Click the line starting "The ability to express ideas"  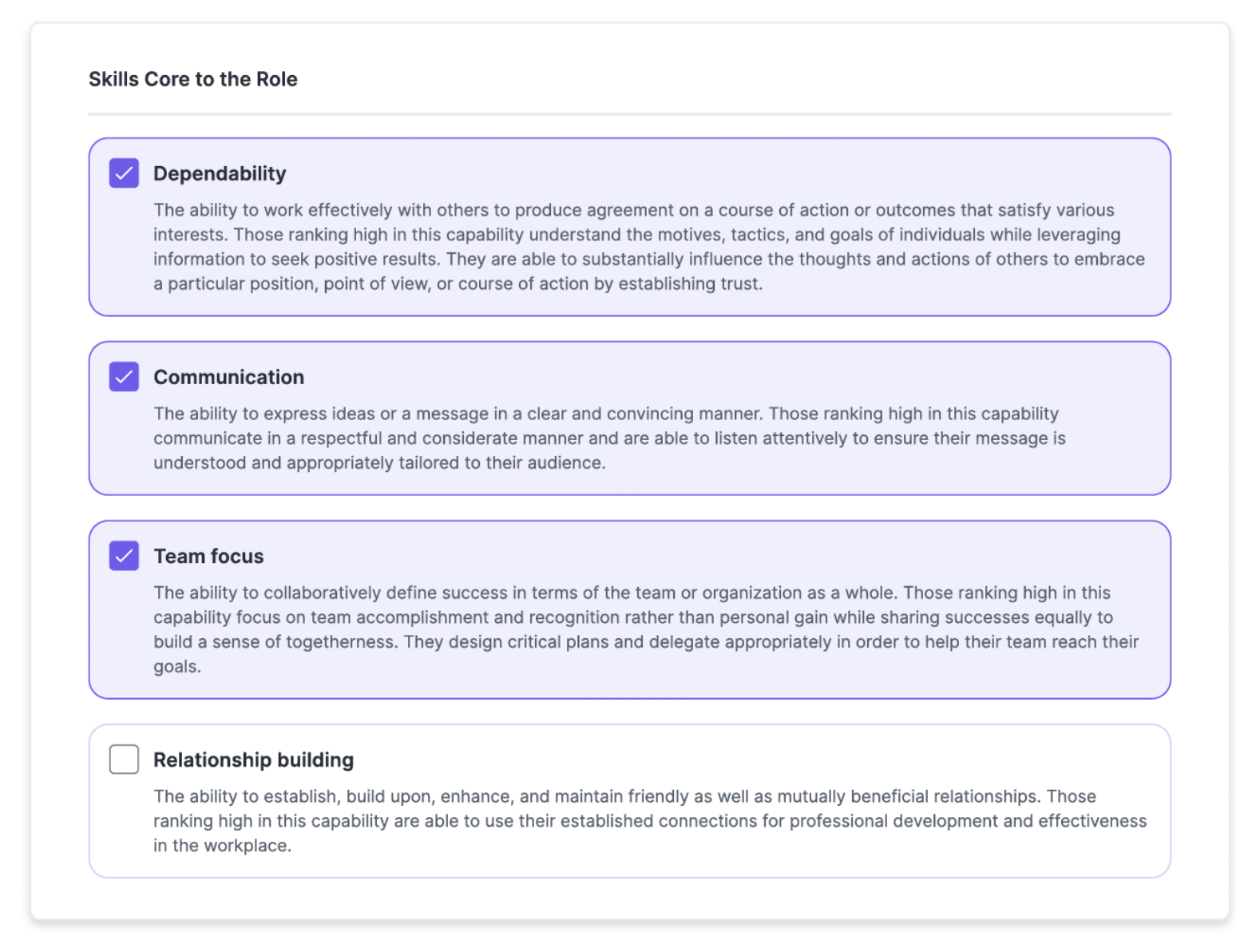click(x=605, y=414)
